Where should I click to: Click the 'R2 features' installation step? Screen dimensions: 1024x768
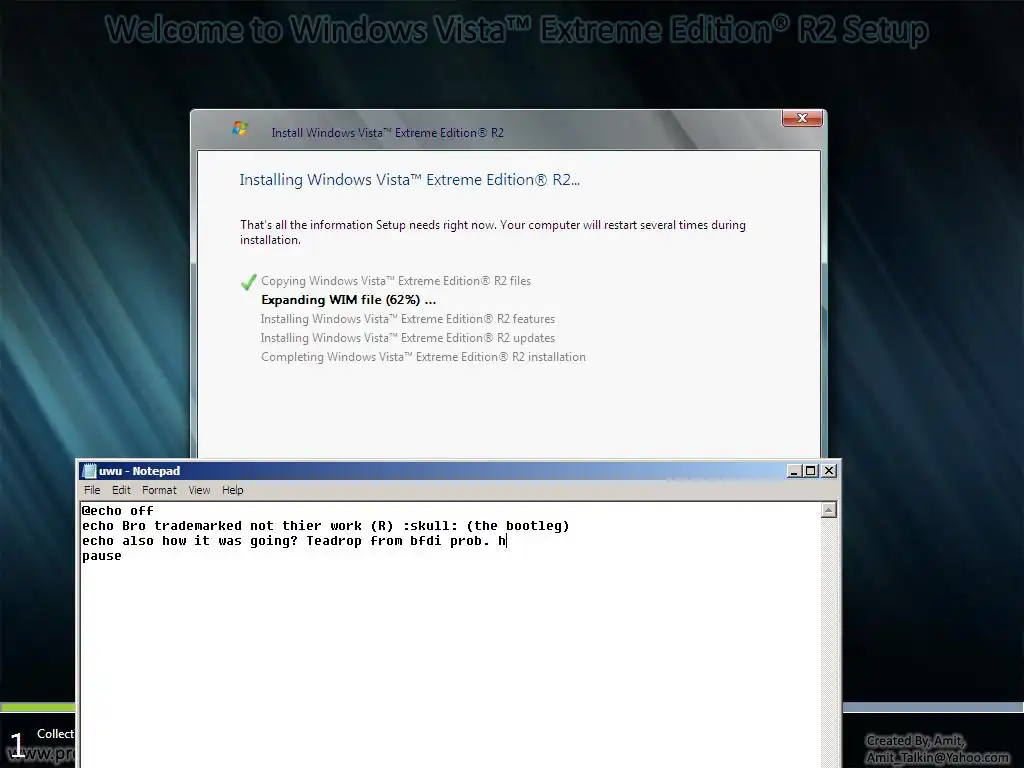[x=408, y=319]
